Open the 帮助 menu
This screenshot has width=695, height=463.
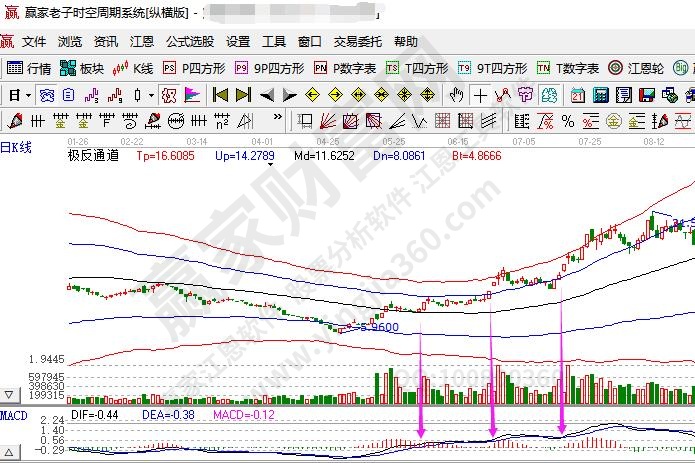(406, 42)
